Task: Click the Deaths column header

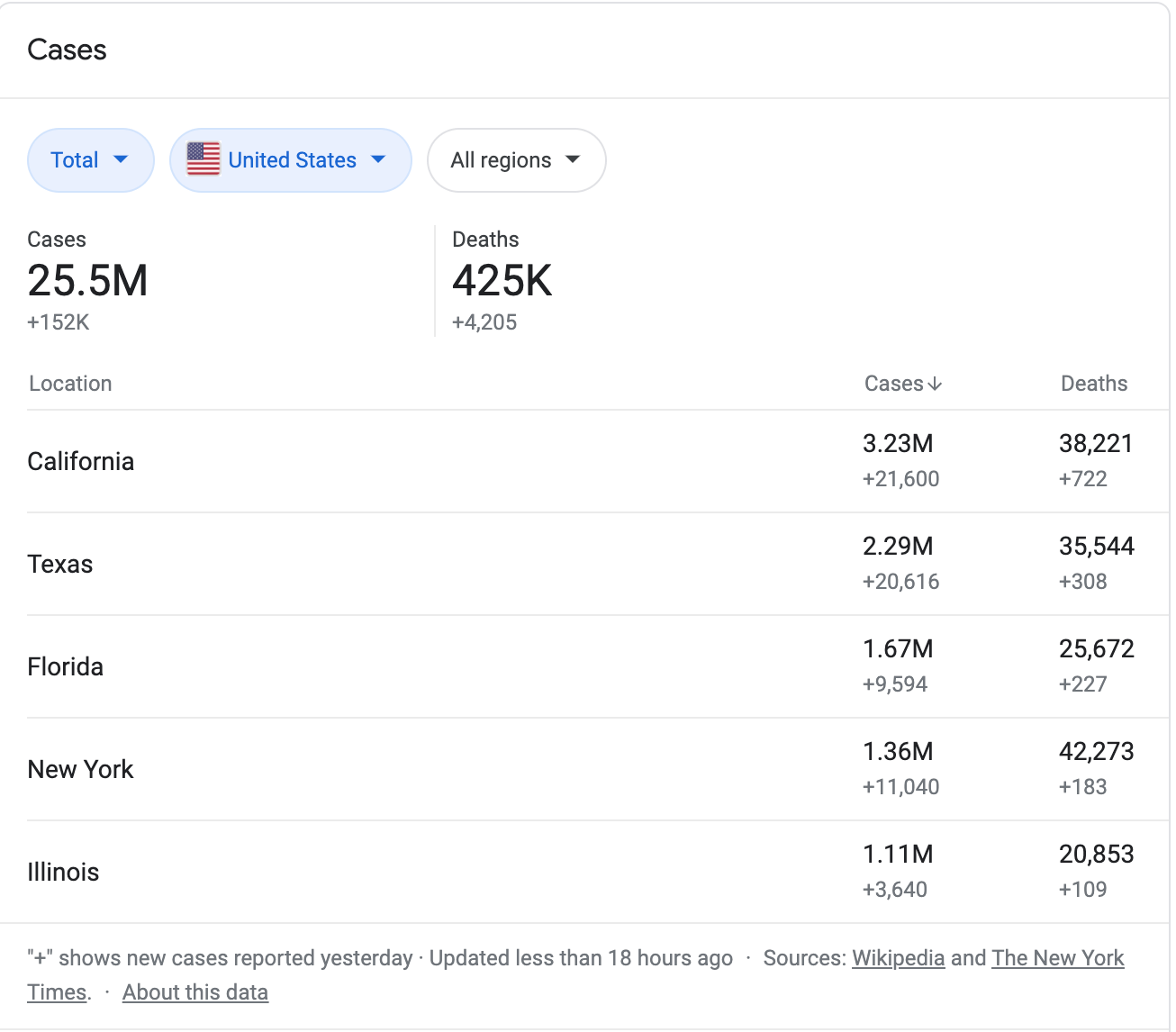Action: [1093, 384]
